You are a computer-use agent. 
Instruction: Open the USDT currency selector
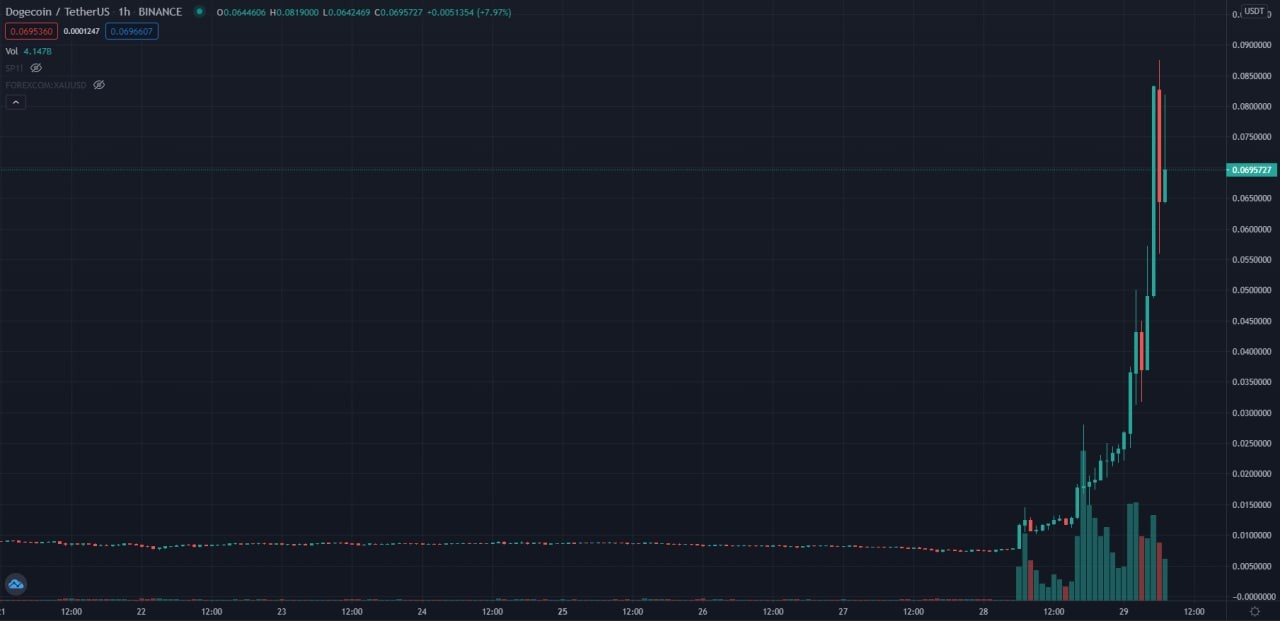pyautogui.click(x=1254, y=11)
